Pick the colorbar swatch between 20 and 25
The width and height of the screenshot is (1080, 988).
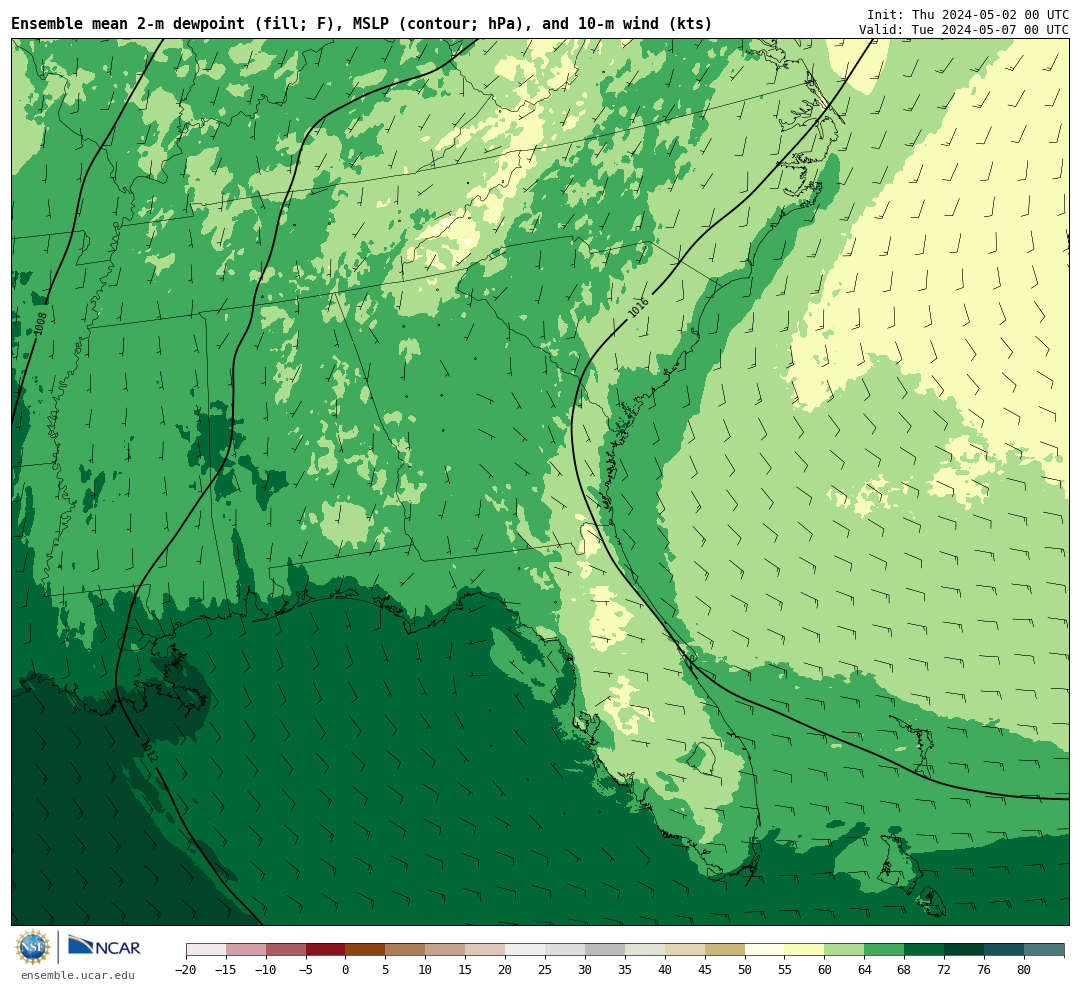pyautogui.click(x=526, y=950)
